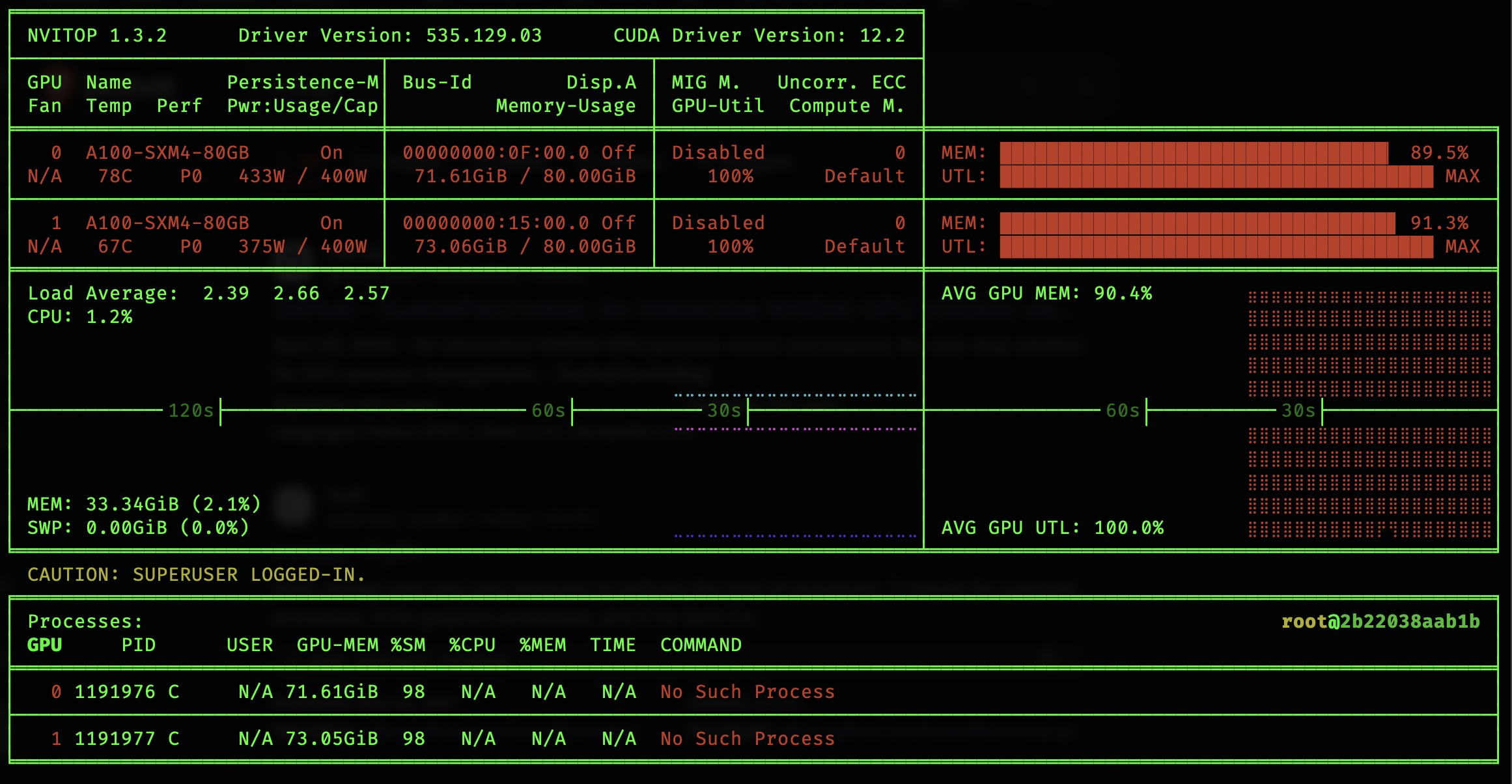This screenshot has width=1512, height=784.
Task: Click the Load Average readout
Action: 208,293
